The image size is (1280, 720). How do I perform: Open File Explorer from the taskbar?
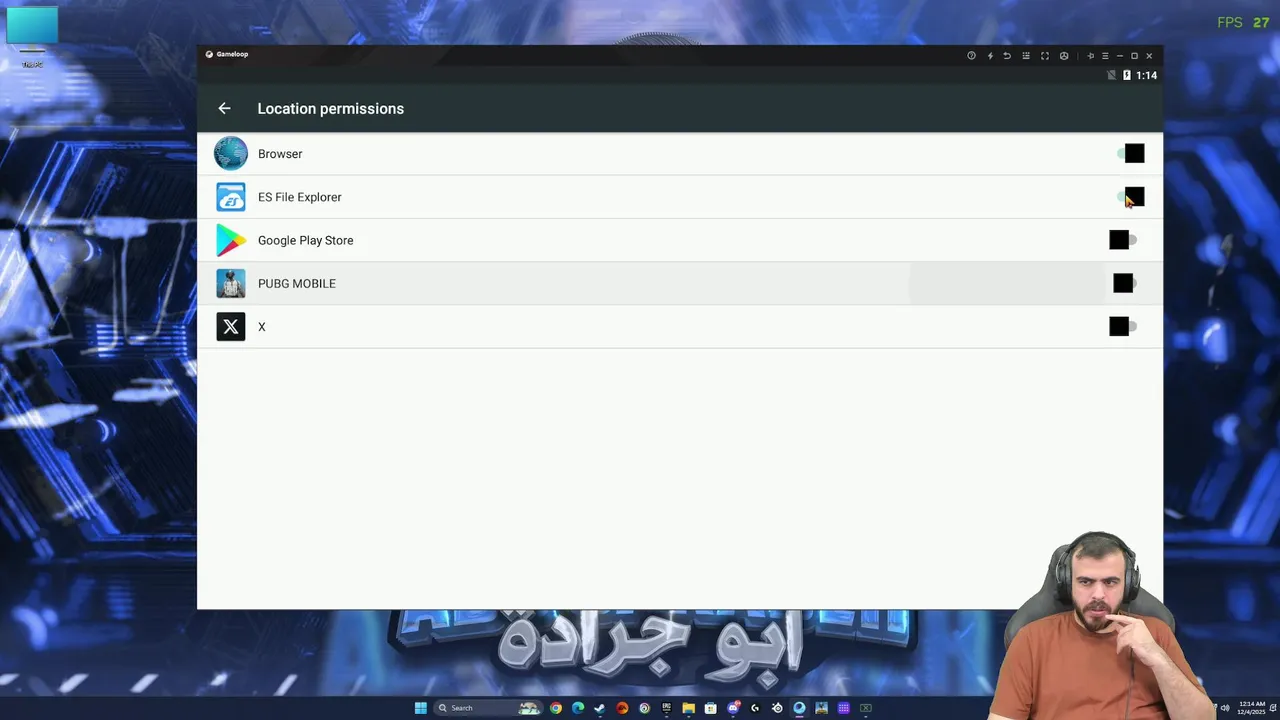click(688, 708)
